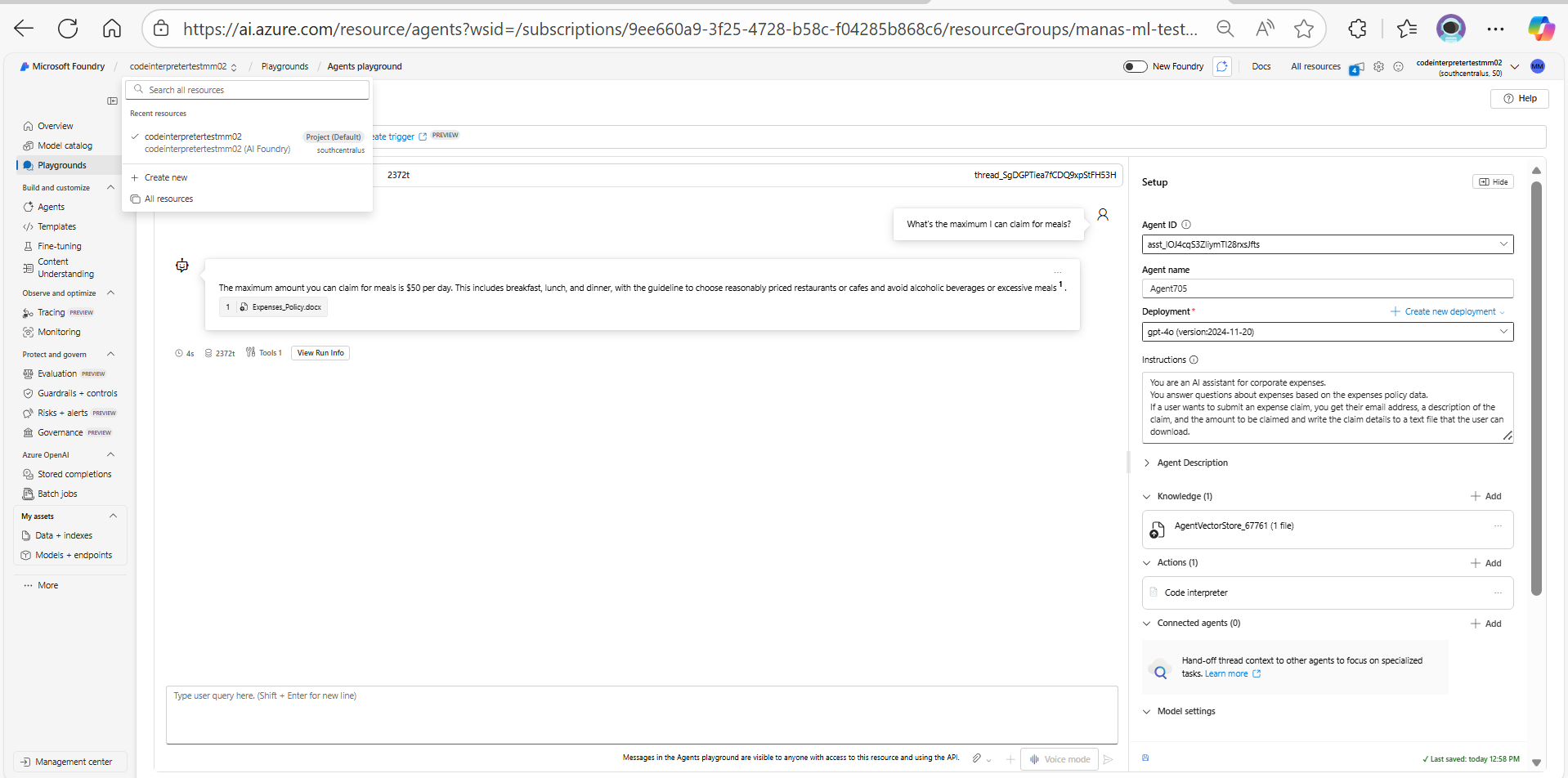Add a knowledge source with Add
The width and height of the screenshot is (1568, 778).
tap(1486, 496)
